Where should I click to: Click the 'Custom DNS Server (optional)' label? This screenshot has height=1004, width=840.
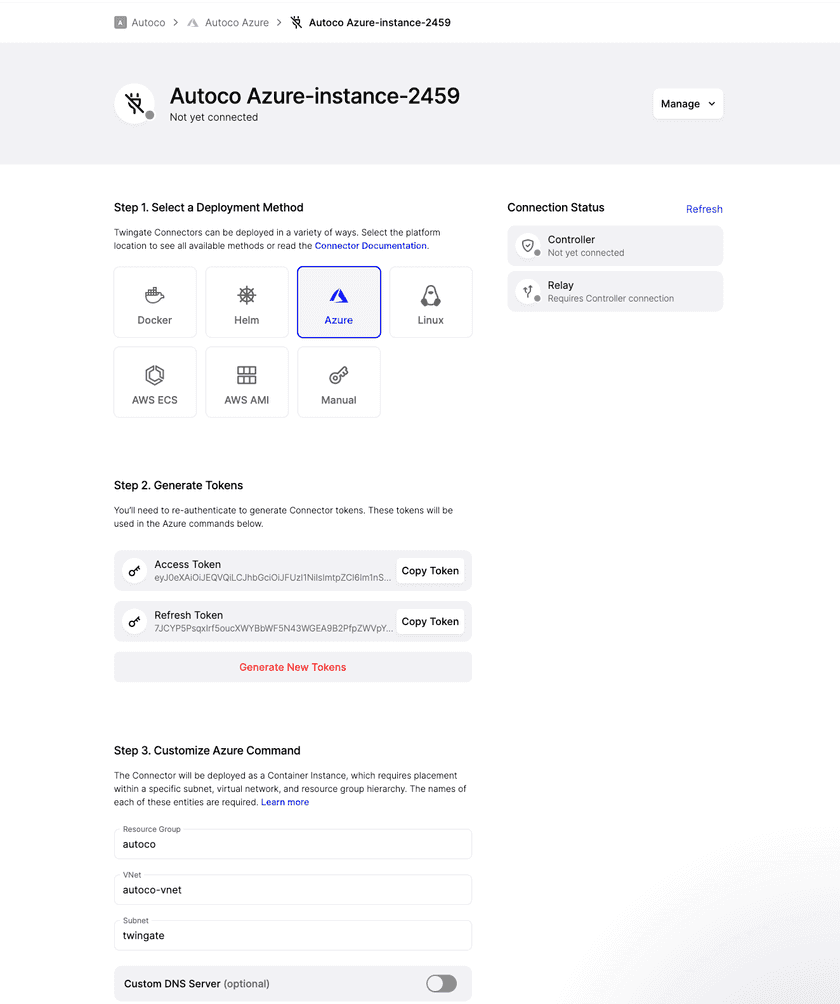197,984
